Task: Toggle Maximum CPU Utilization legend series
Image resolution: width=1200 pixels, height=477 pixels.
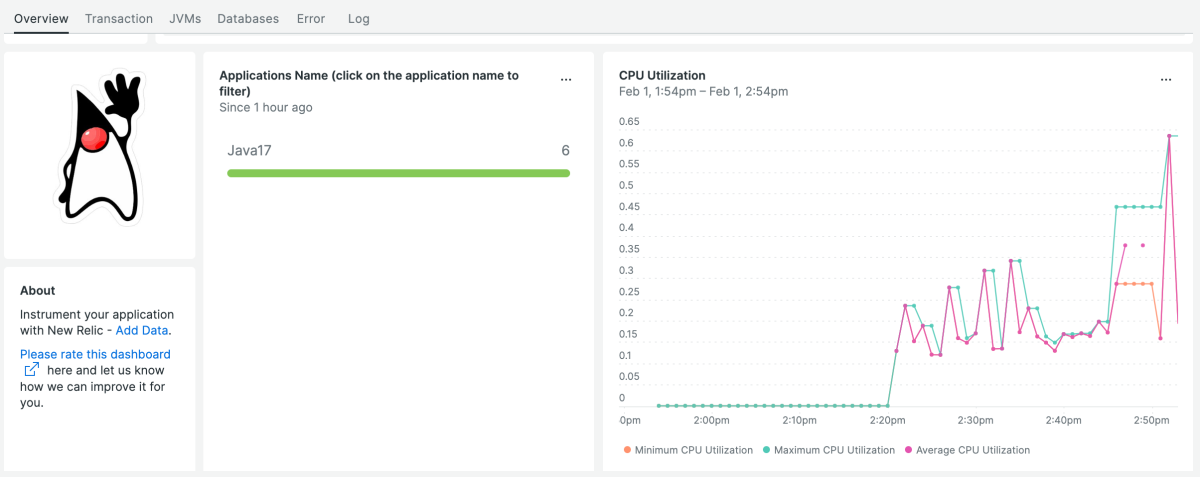Action: pyautogui.click(x=834, y=450)
